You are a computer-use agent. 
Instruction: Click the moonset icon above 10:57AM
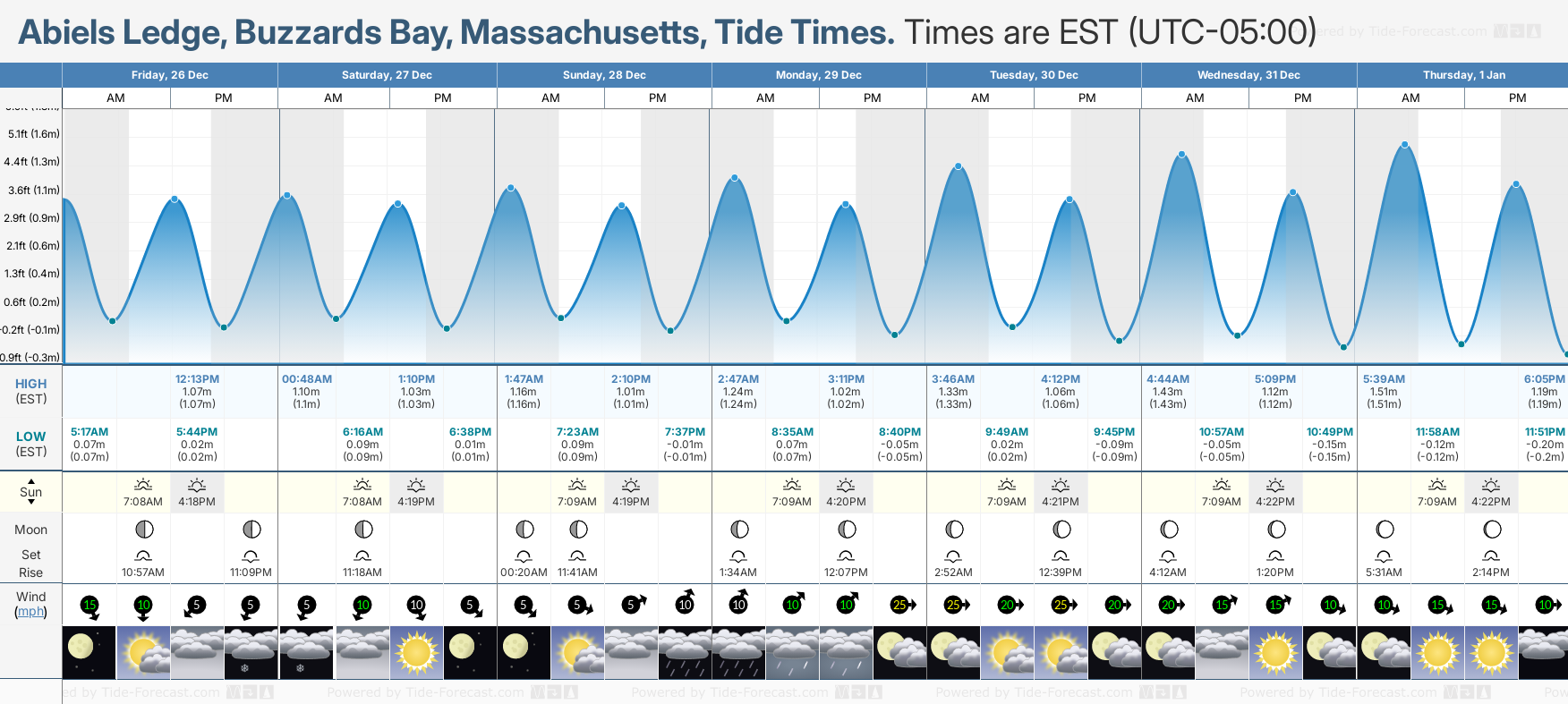(143, 556)
